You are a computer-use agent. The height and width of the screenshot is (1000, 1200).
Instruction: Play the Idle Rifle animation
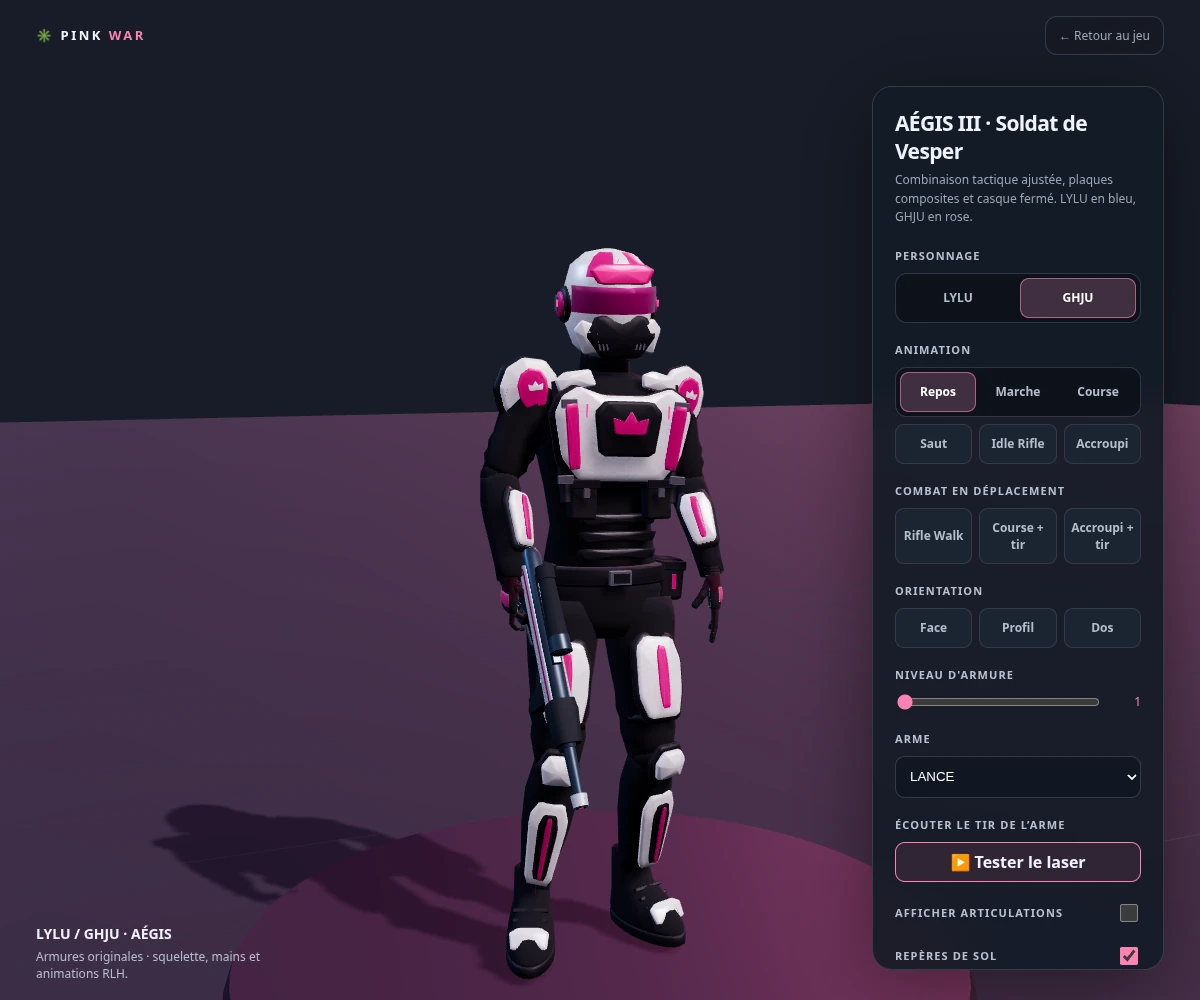click(1018, 444)
